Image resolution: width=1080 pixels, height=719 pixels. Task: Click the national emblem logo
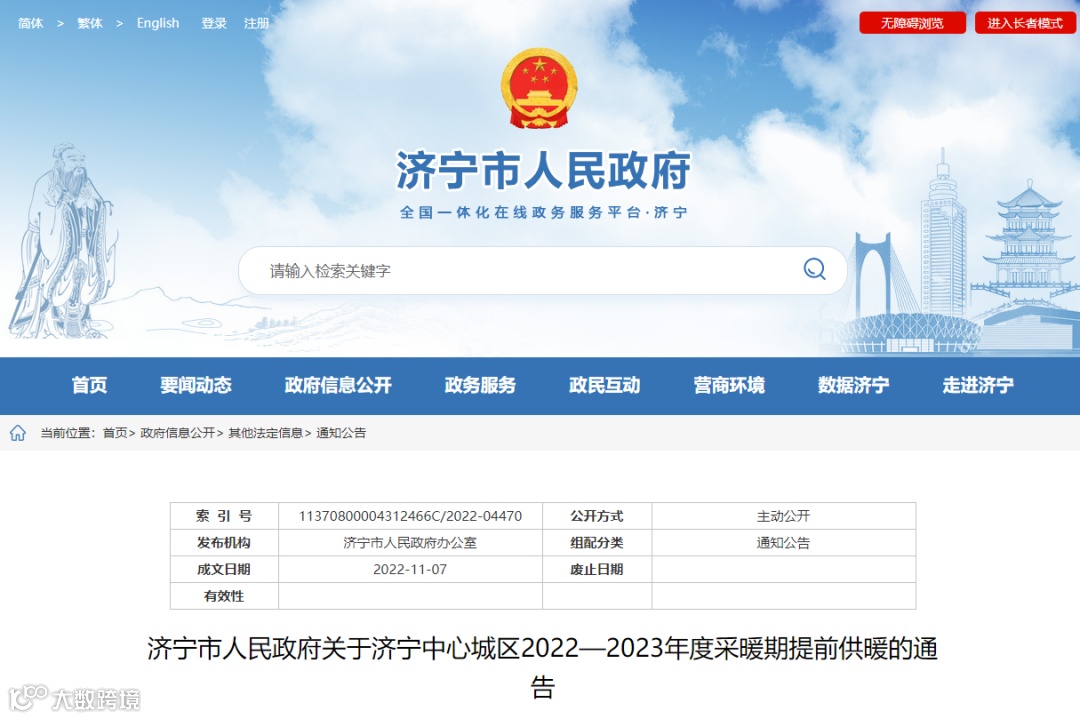[x=539, y=88]
